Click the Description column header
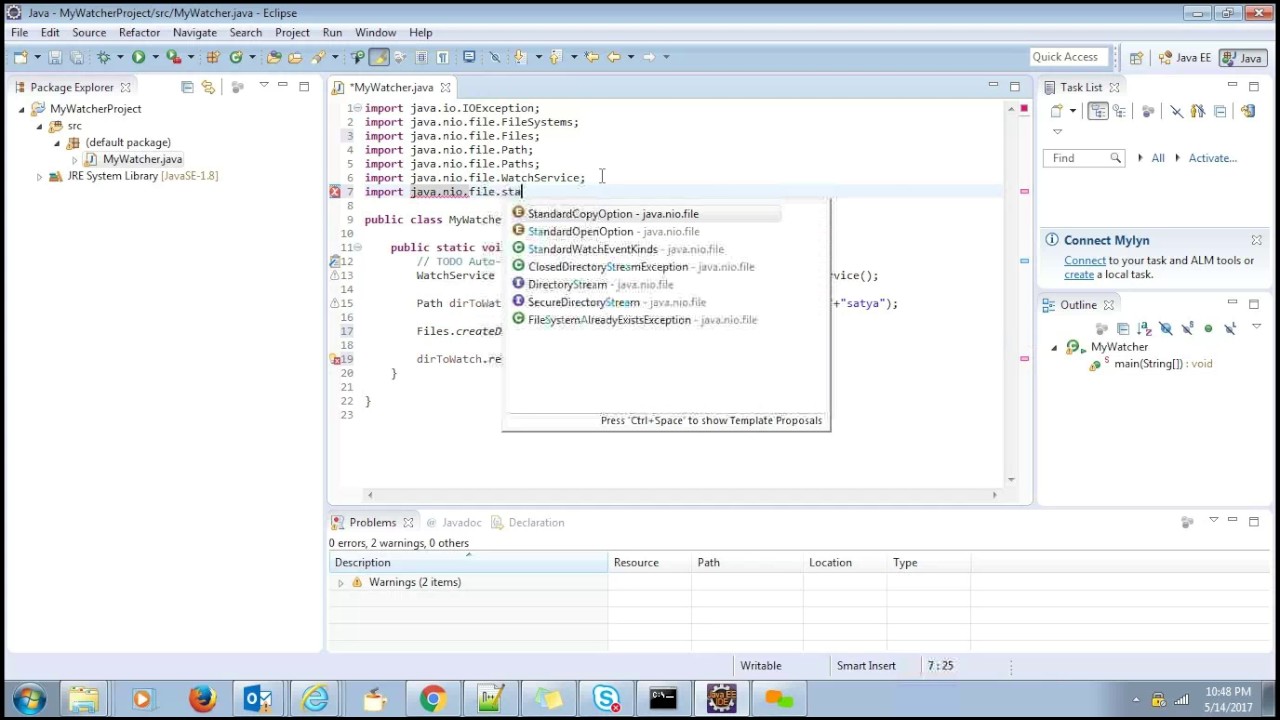The width and height of the screenshot is (1280, 720). click(468, 563)
